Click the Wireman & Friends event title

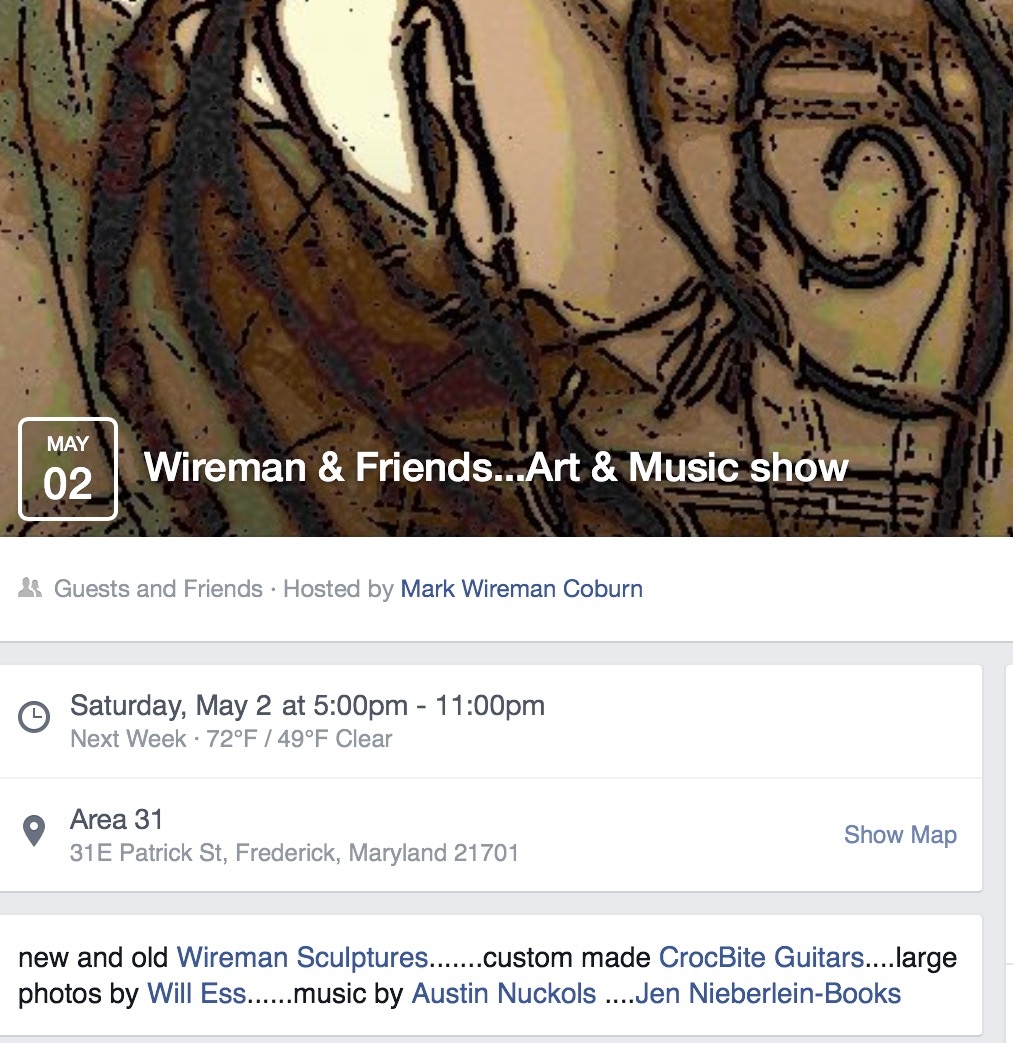point(496,468)
